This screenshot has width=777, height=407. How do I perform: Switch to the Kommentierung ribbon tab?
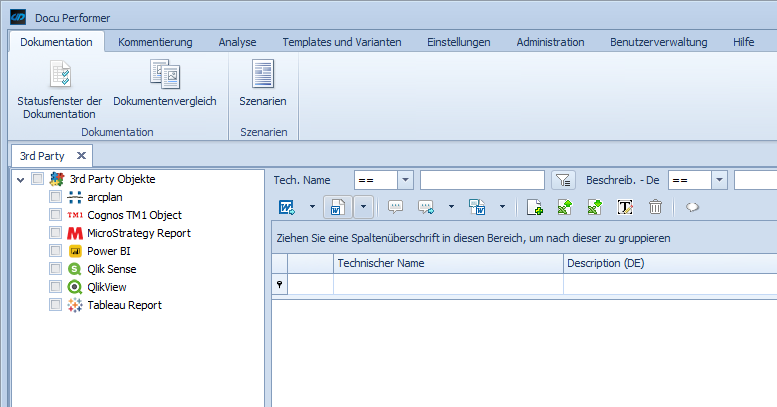tap(154, 42)
